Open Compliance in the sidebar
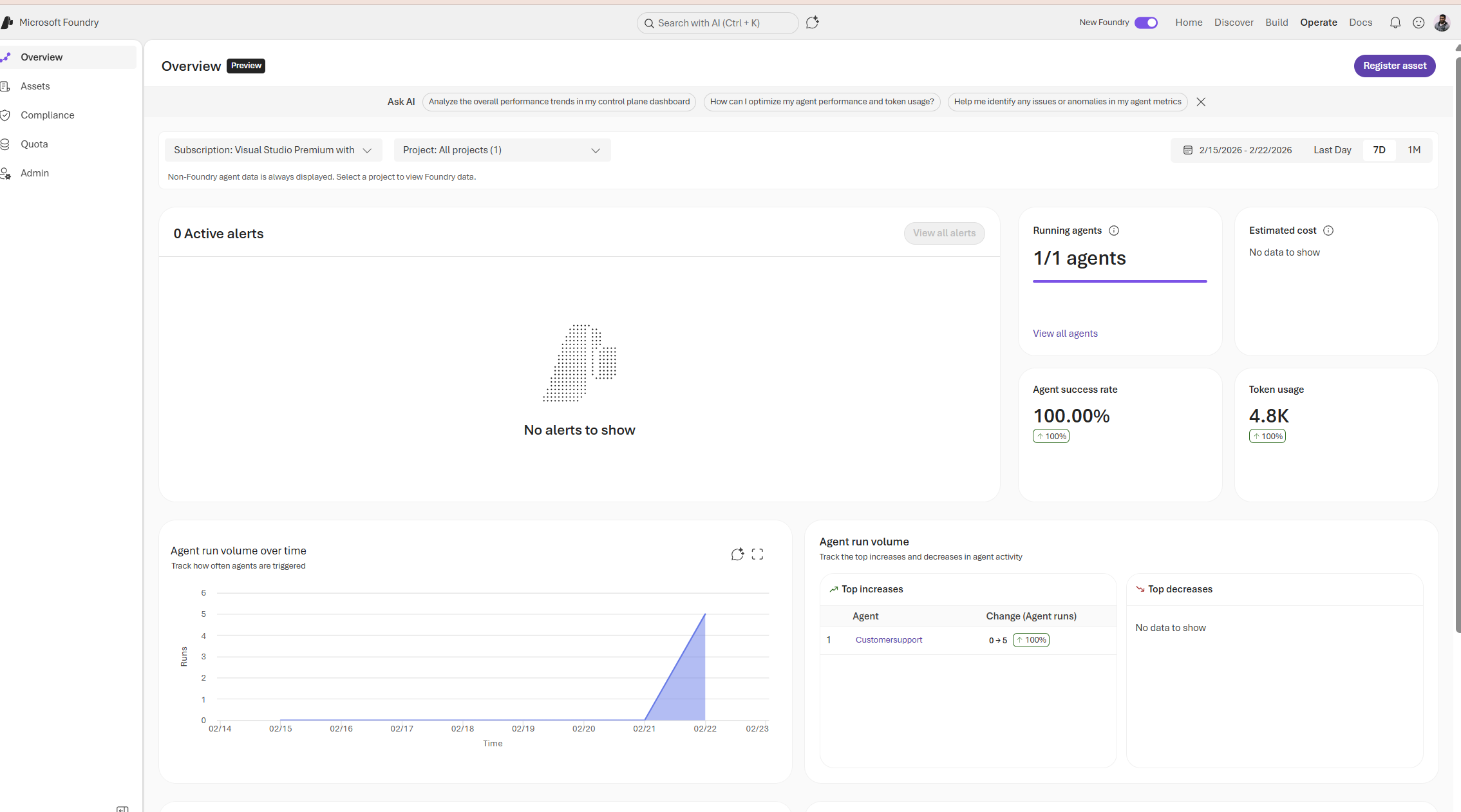 click(47, 115)
